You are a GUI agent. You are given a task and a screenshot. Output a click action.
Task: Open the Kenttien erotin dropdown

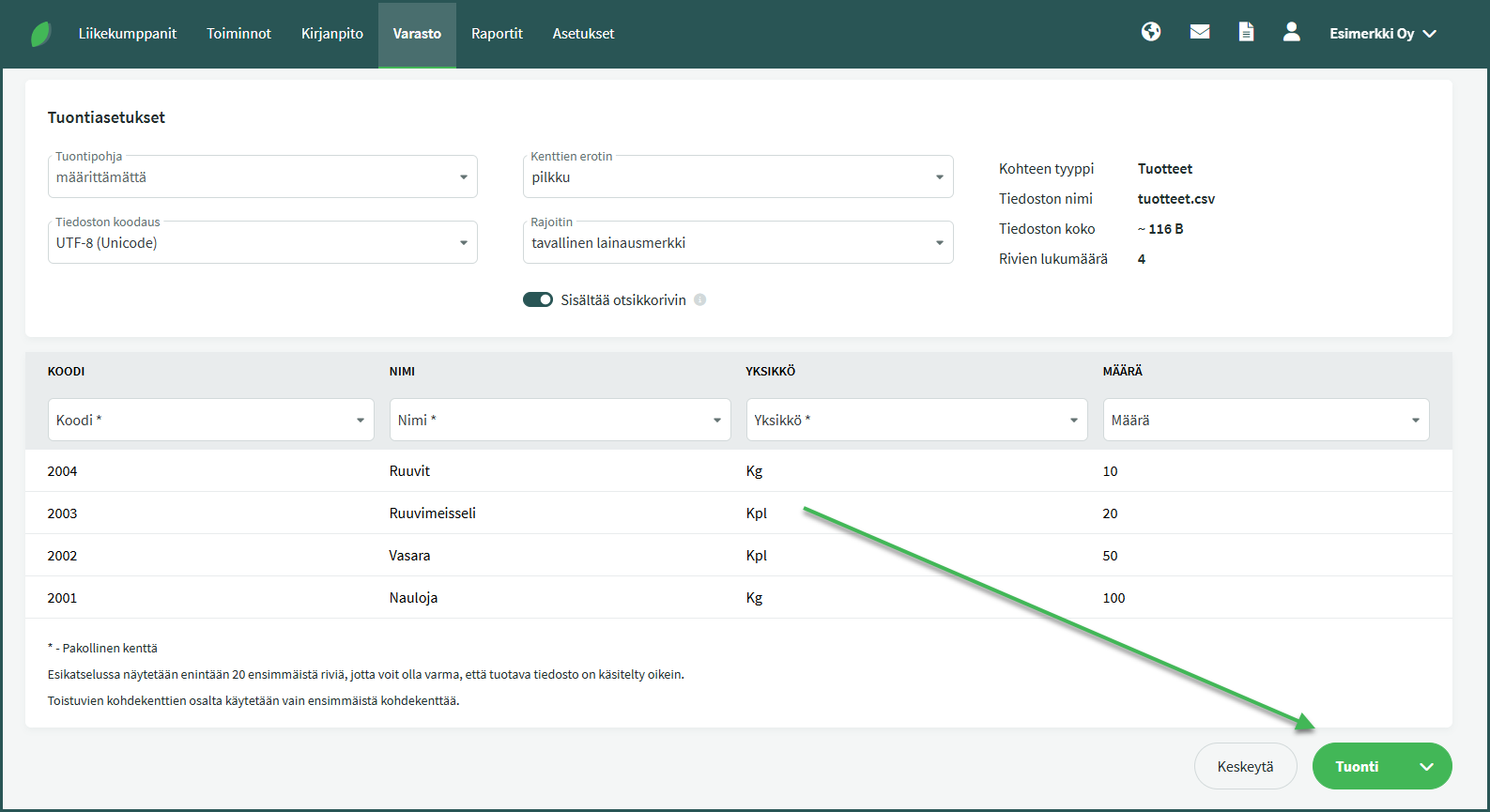tap(737, 177)
